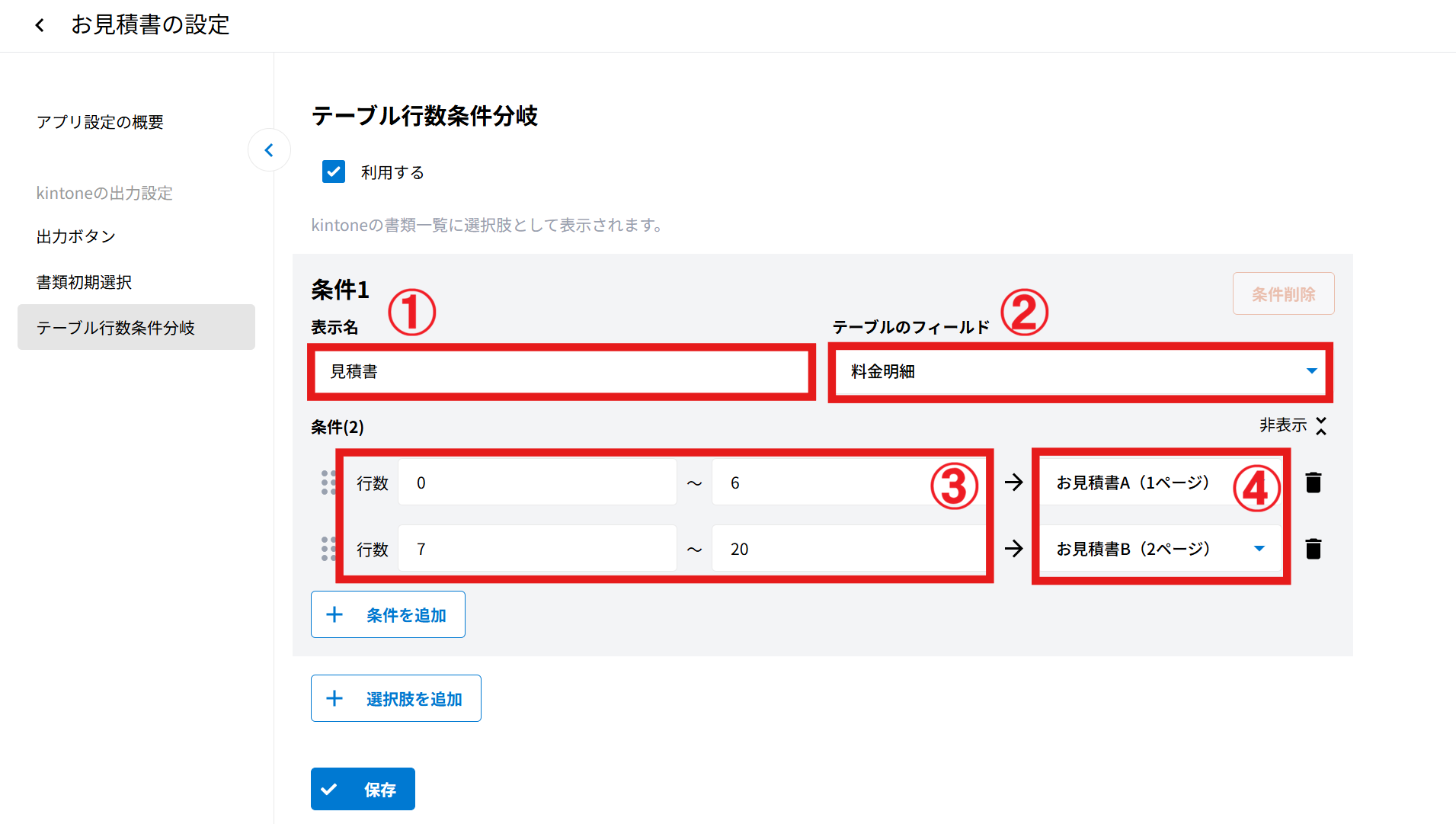Uncheck the 利用する checkbox
This screenshot has height=824, width=1456.
pos(334,172)
